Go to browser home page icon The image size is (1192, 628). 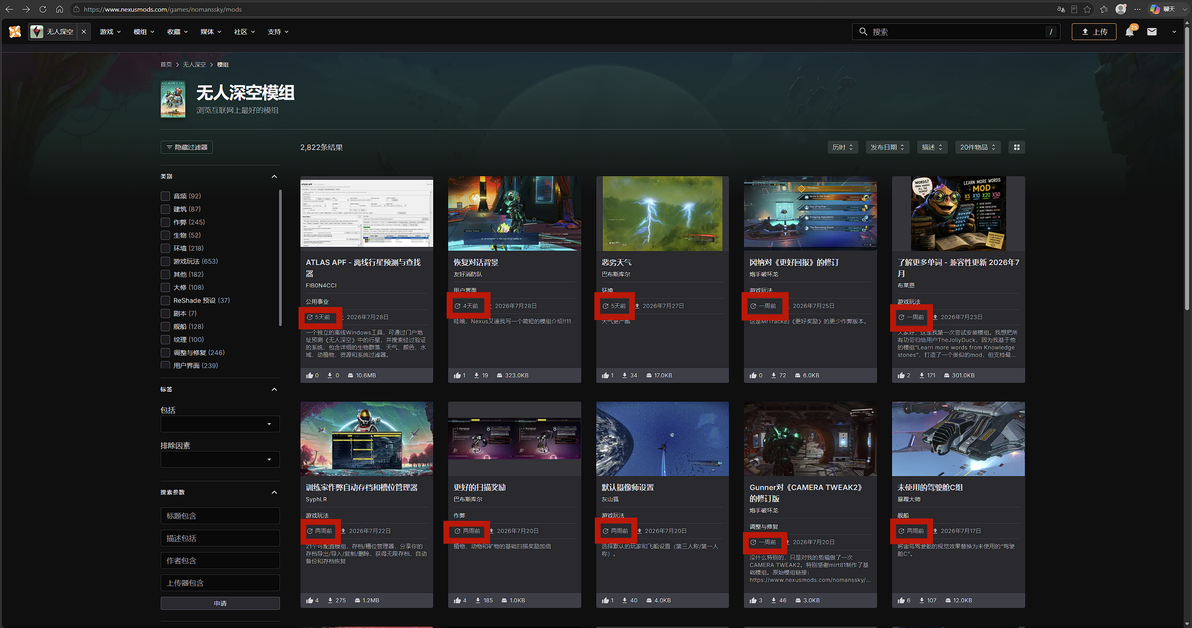point(59,9)
